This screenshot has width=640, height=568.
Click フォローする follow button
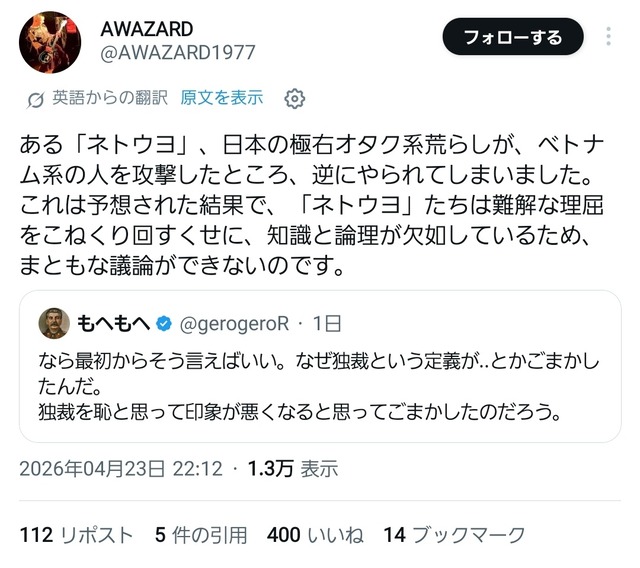click(513, 37)
